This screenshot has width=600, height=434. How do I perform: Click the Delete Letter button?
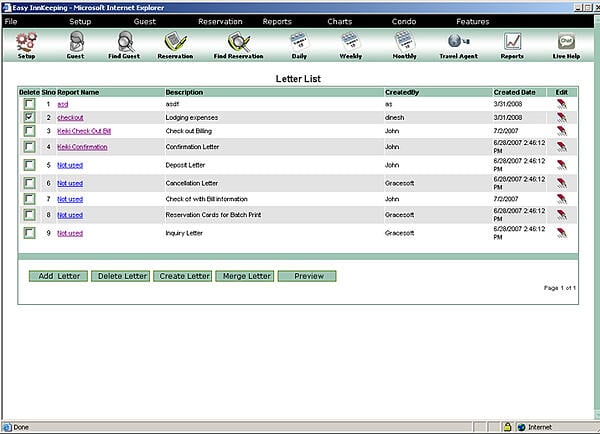pos(121,276)
